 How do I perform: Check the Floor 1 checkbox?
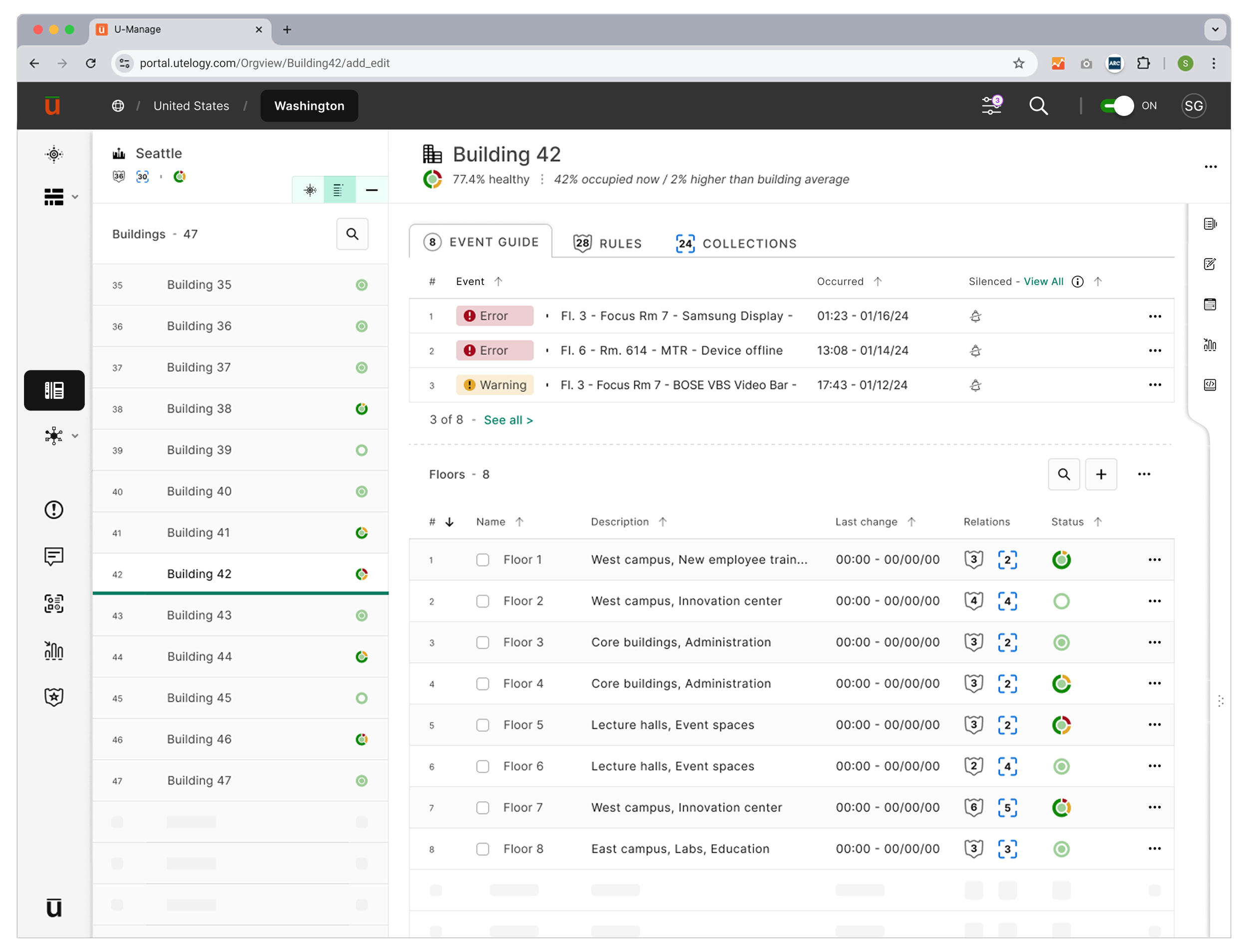pos(482,559)
